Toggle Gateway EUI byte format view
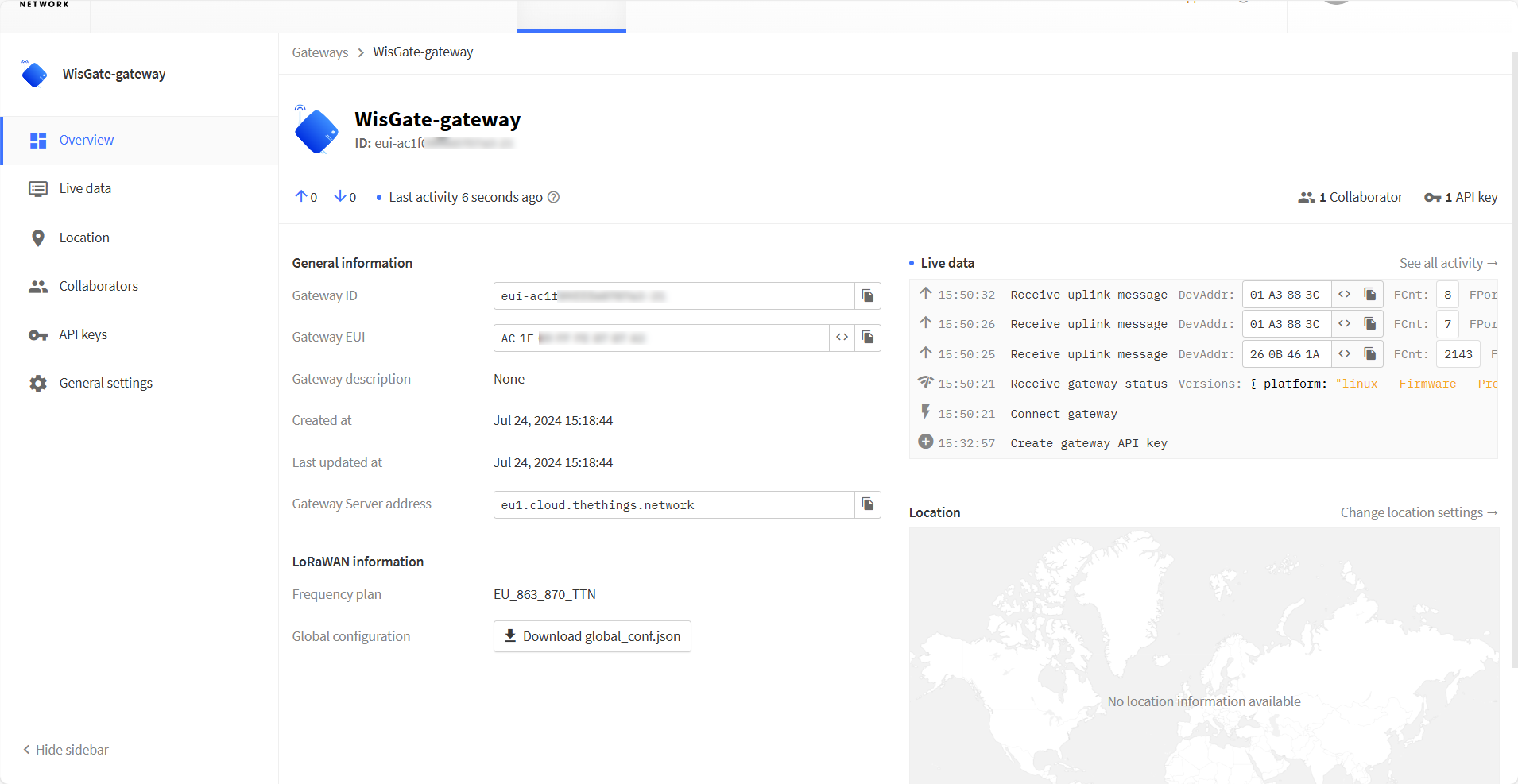 pos(842,338)
